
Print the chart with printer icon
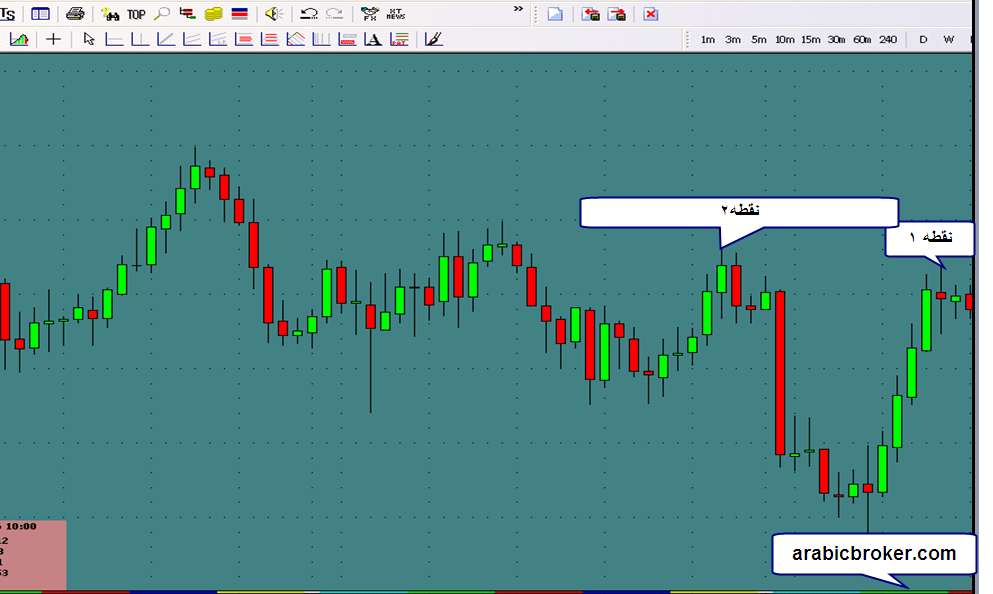(75, 14)
